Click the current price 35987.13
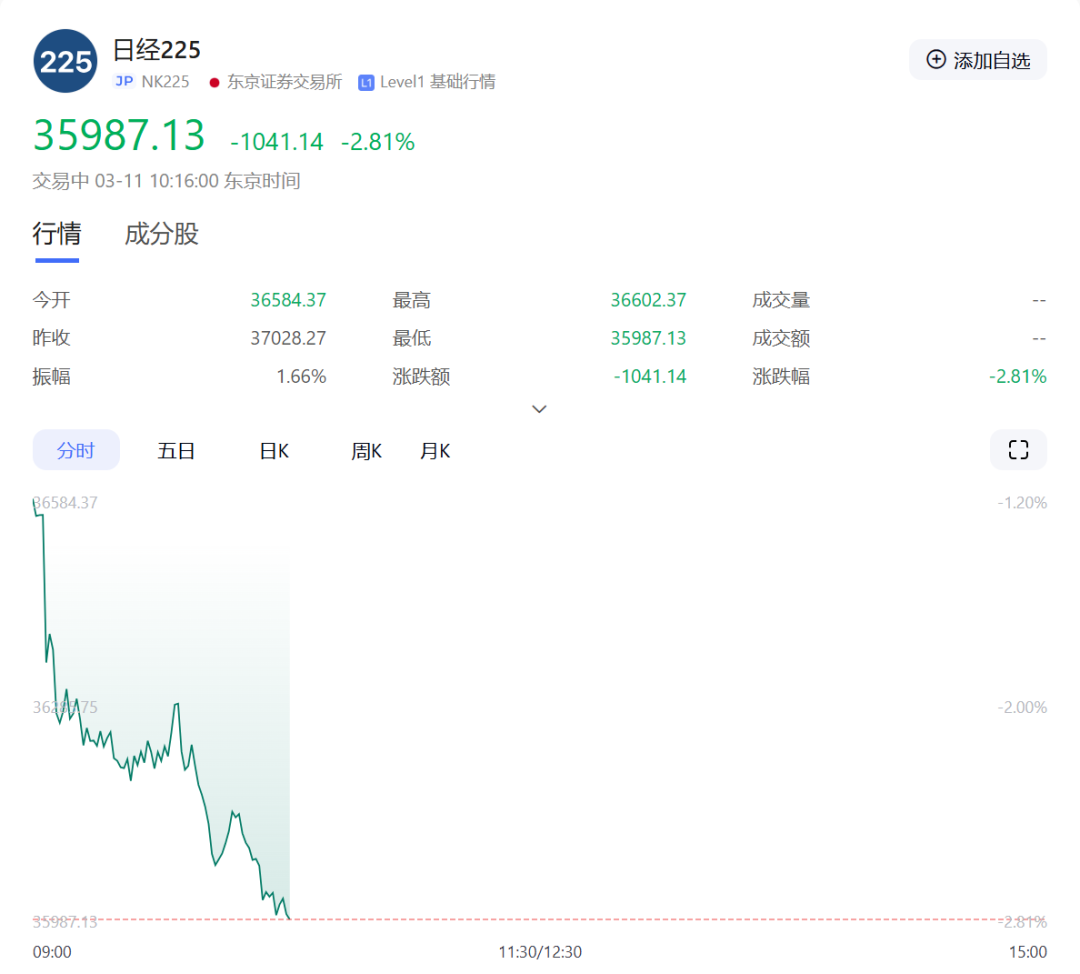The height and width of the screenshot is (974, 1080). 119,136
